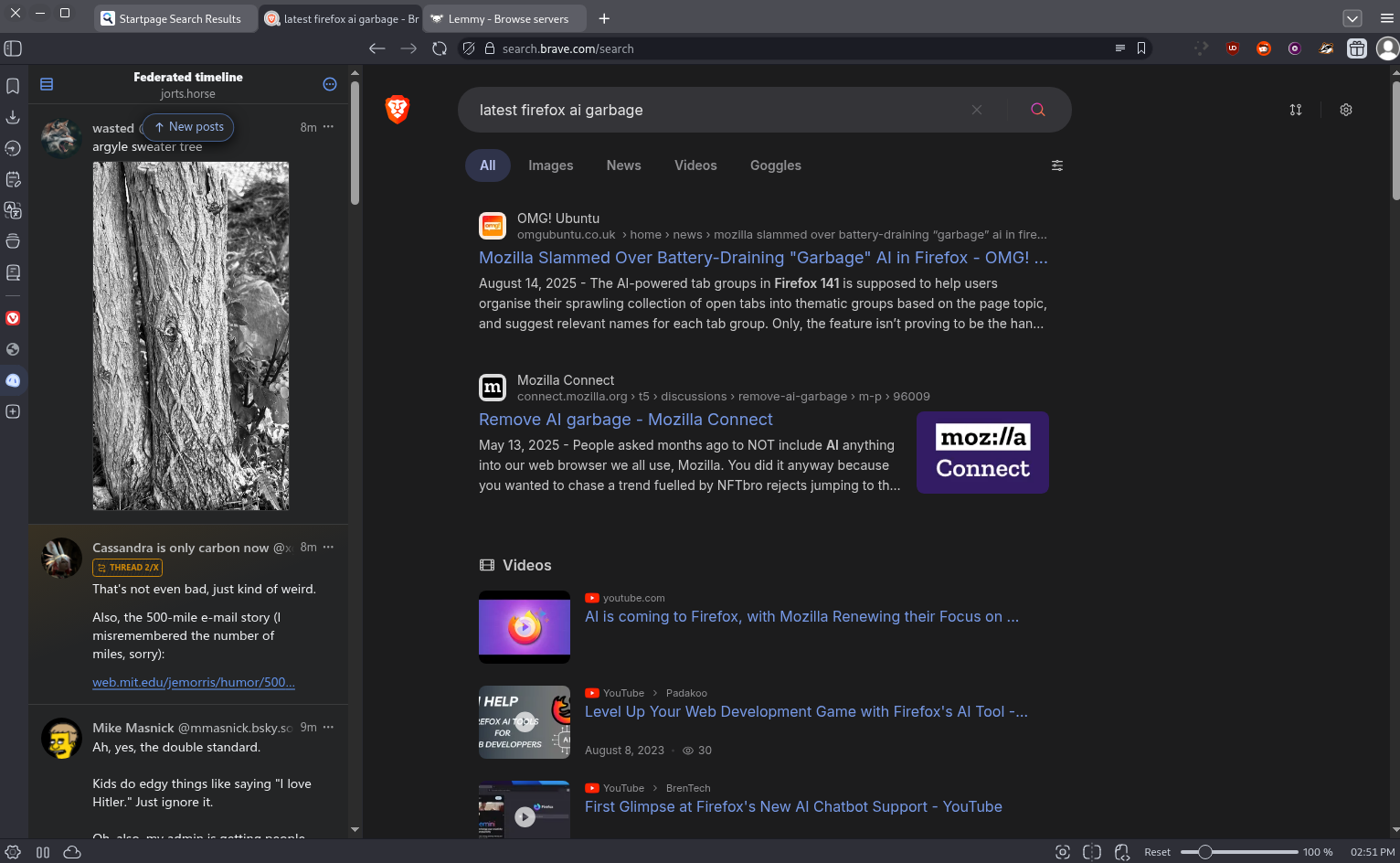This screenshot has height=863, width=1400.
Task: Open the tab list dropdown arrow
Action: [1352, 18]
